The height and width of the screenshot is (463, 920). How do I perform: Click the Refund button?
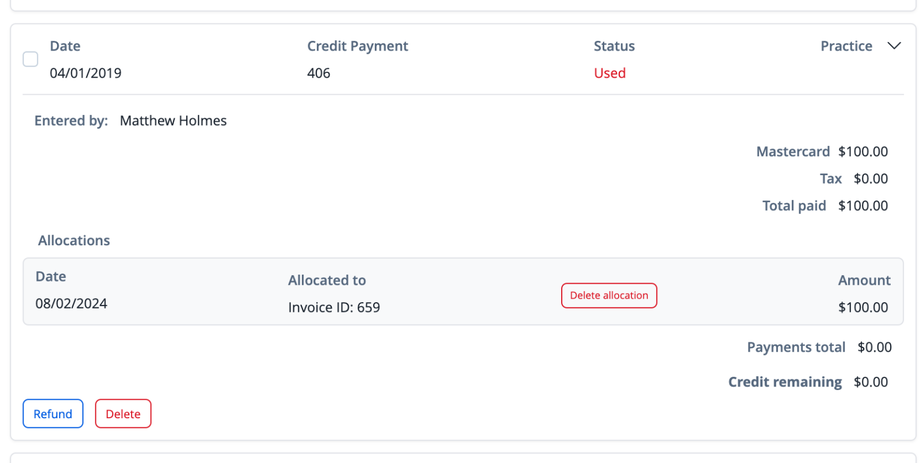tap(53, 414)
